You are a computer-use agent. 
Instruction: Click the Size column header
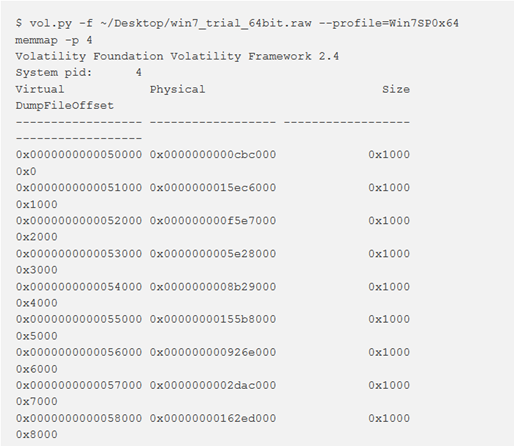(396, 89)
